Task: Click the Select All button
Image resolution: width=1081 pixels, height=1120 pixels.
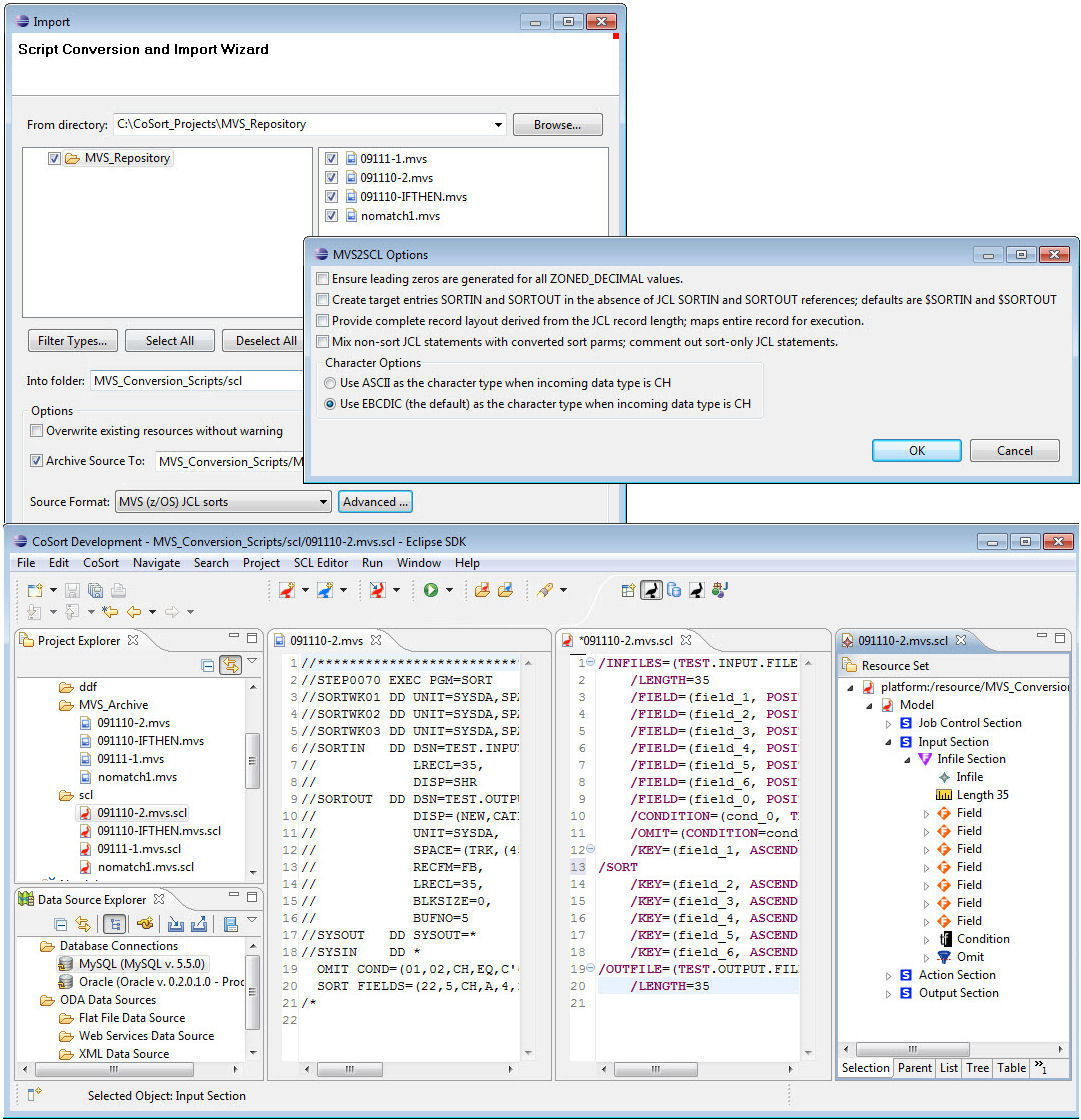Action: tap(169, 341)
